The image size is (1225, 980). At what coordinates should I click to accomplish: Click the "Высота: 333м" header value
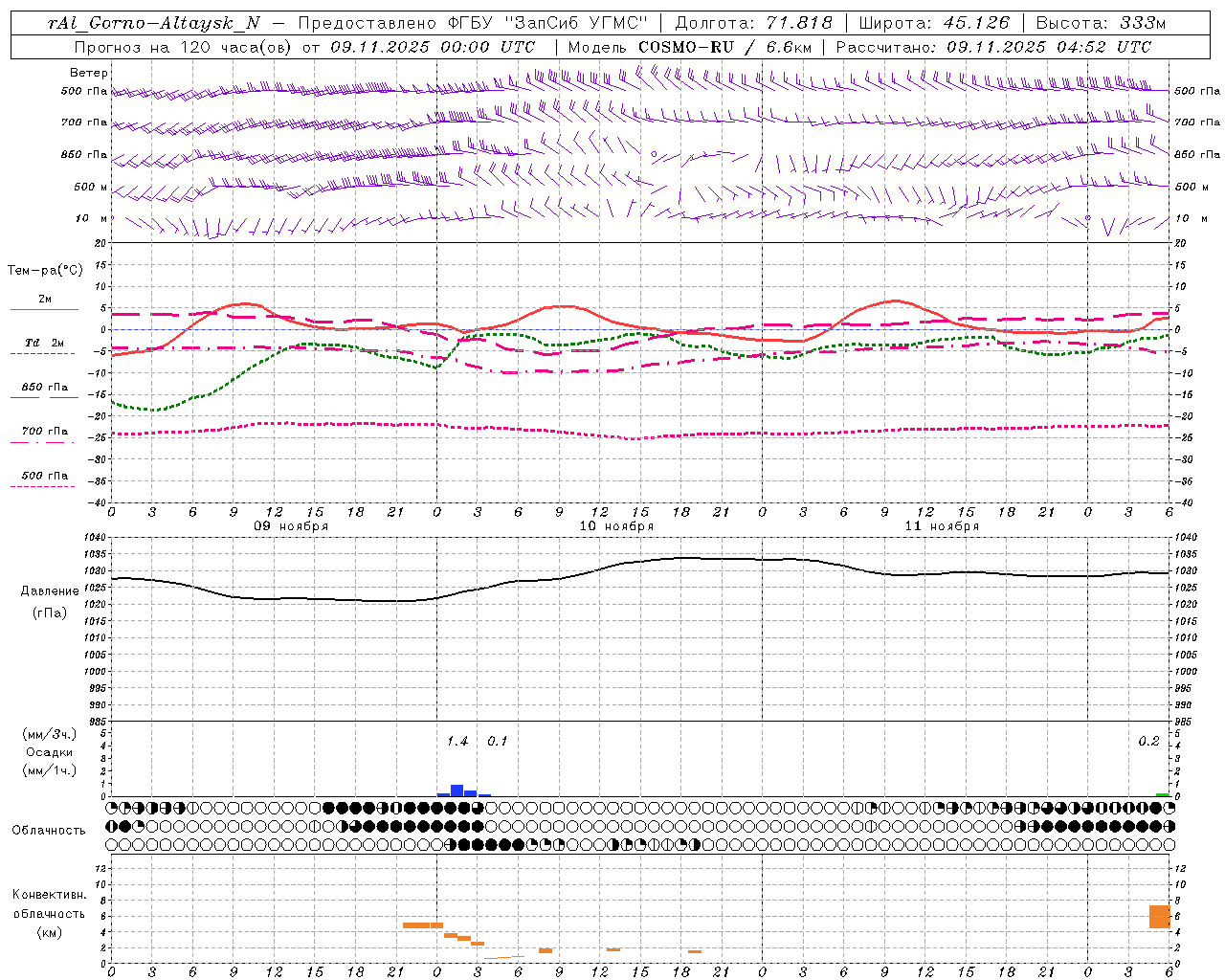click(x=1102, y=23)
